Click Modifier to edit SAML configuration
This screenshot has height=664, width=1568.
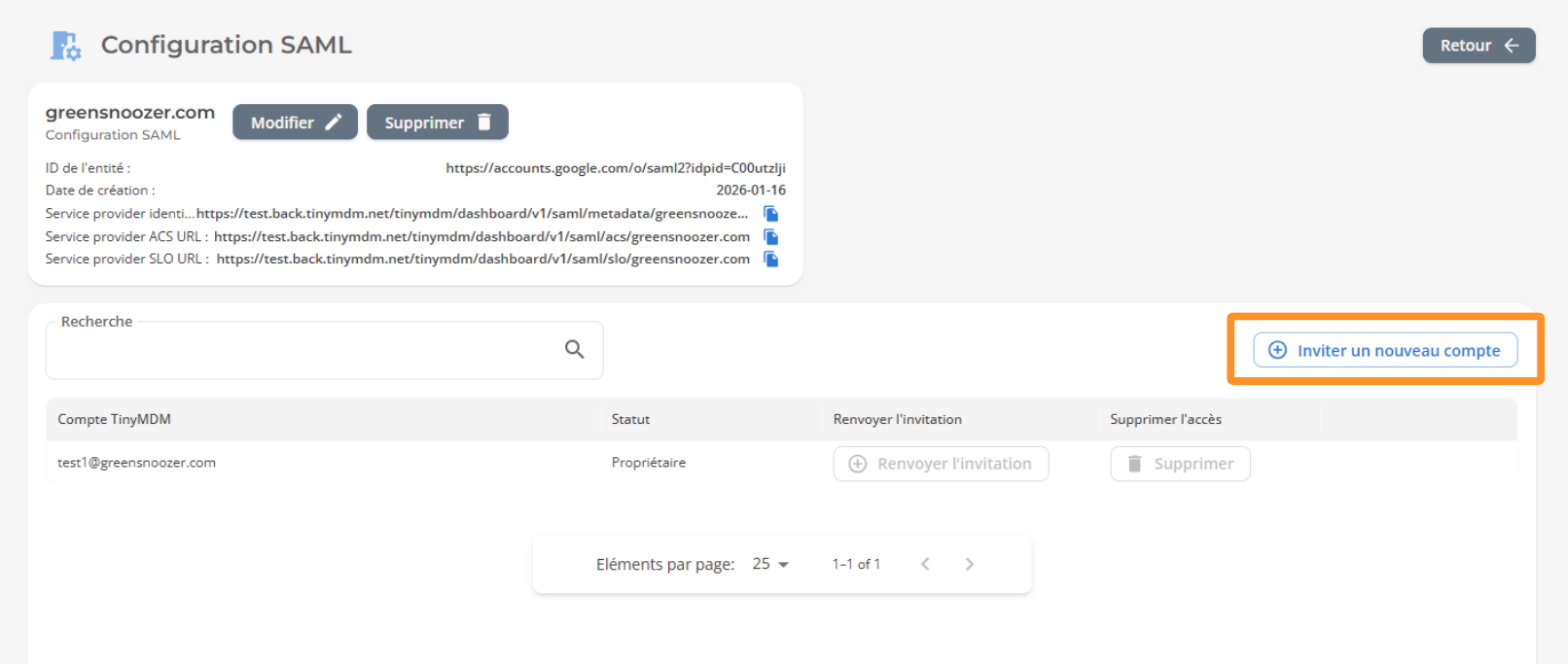click(295, 122)
